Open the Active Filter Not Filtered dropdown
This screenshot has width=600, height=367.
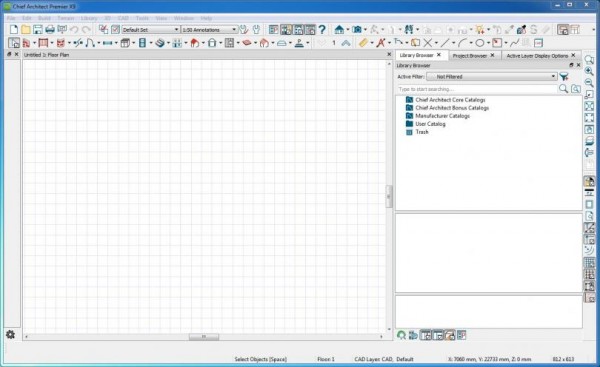(492, 77)
